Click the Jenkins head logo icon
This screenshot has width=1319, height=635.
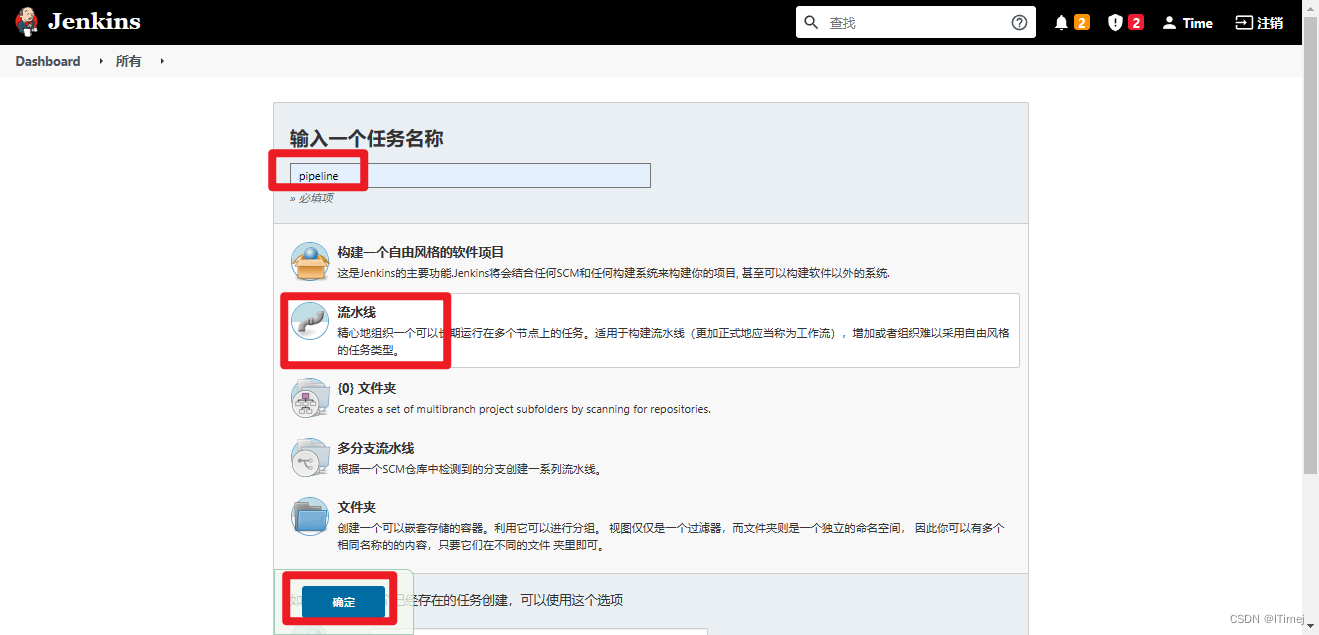coord(25,21)
